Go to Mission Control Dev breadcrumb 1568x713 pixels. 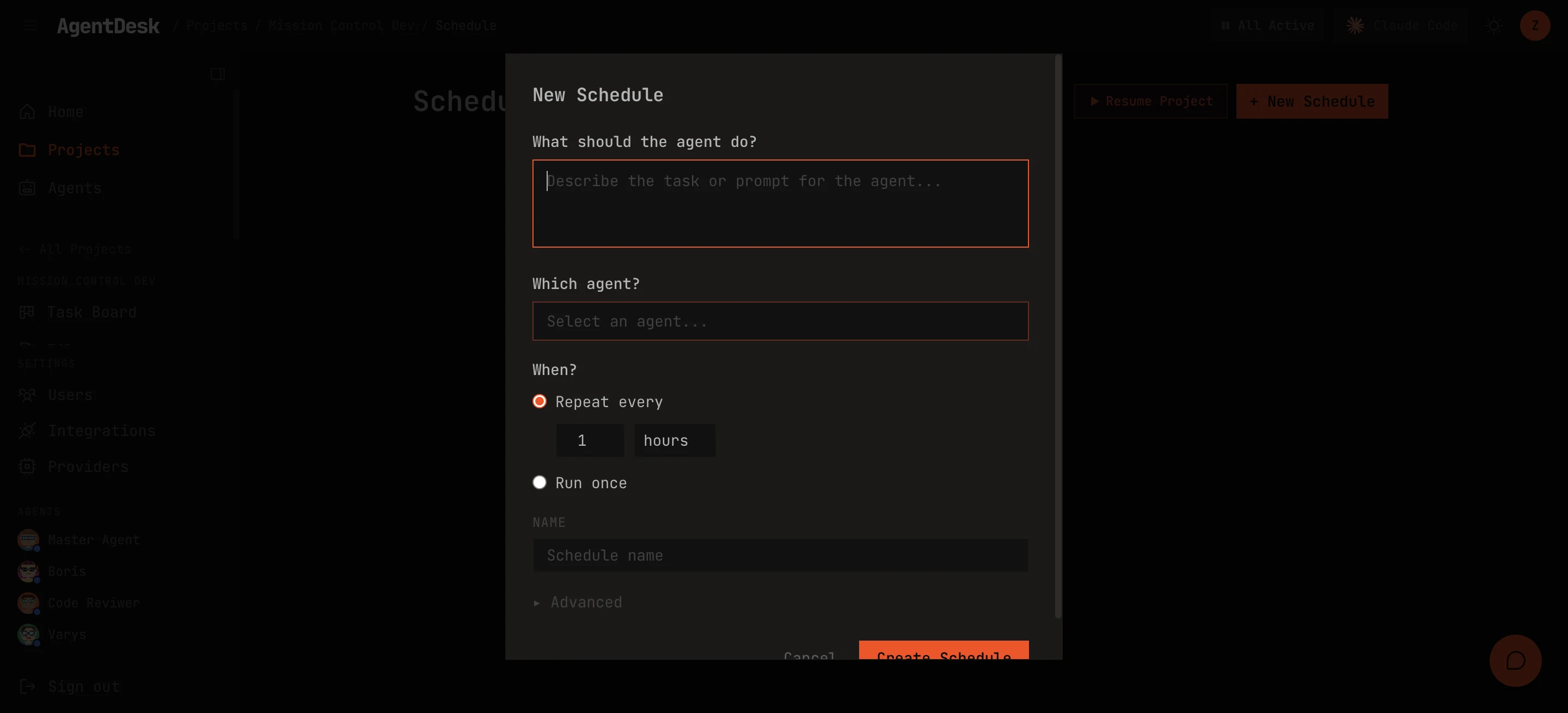point(341,26)
